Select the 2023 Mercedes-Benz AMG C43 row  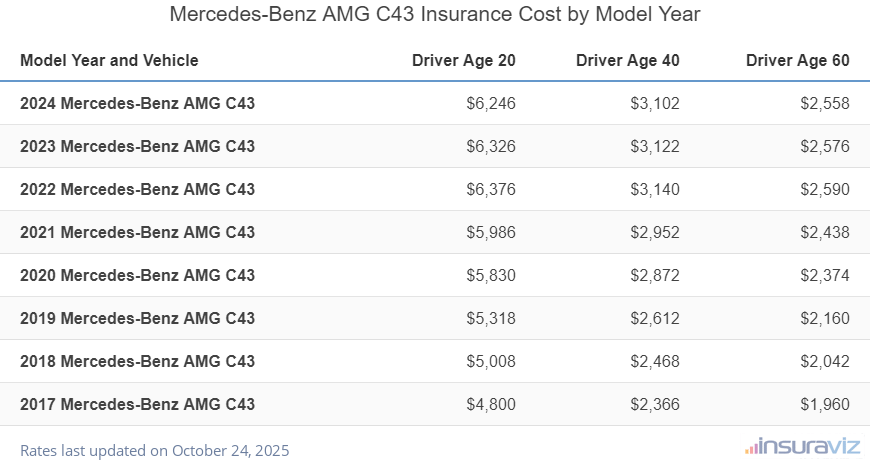click(137, 146)
